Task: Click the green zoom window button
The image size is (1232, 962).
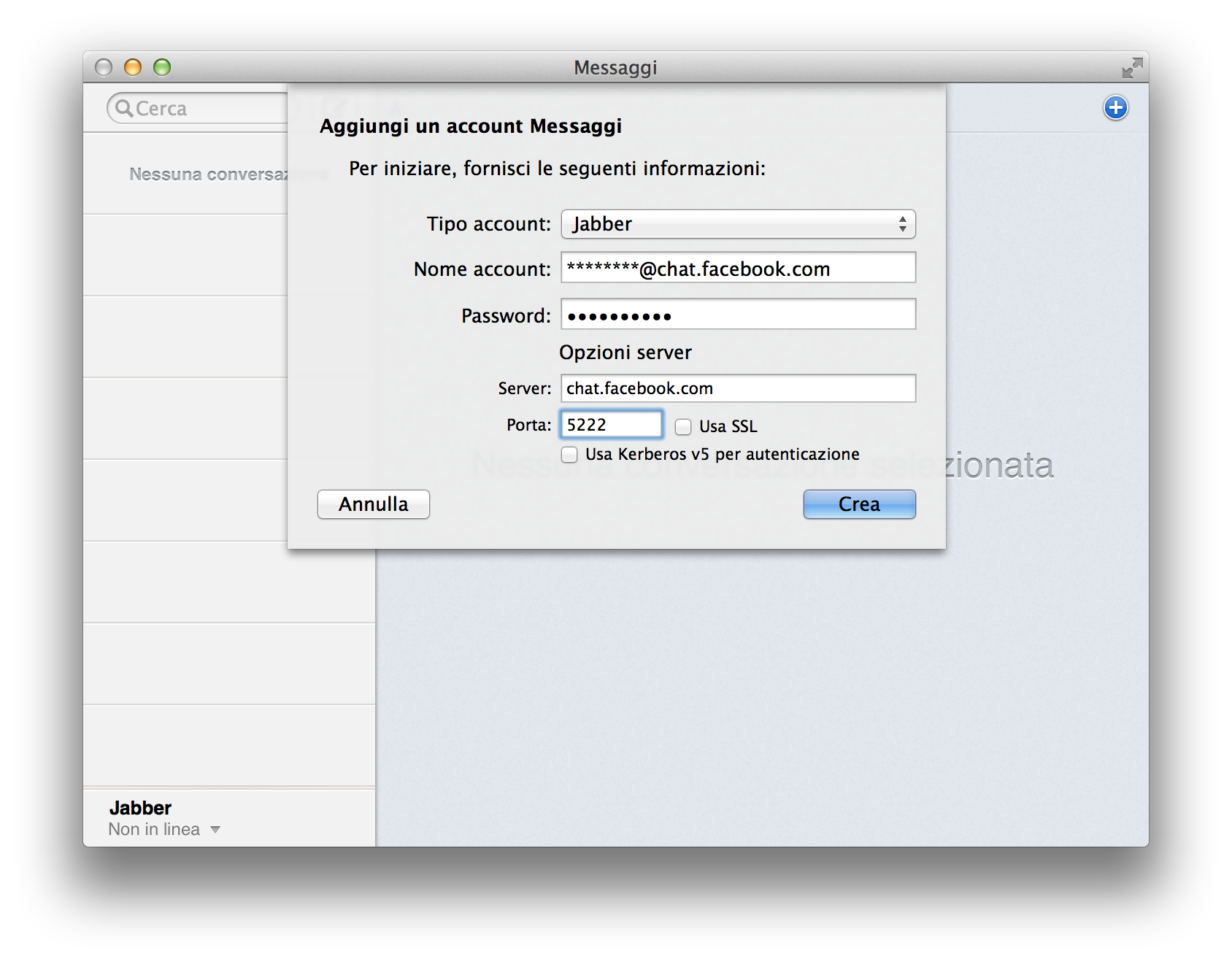Action: [162, 67]
